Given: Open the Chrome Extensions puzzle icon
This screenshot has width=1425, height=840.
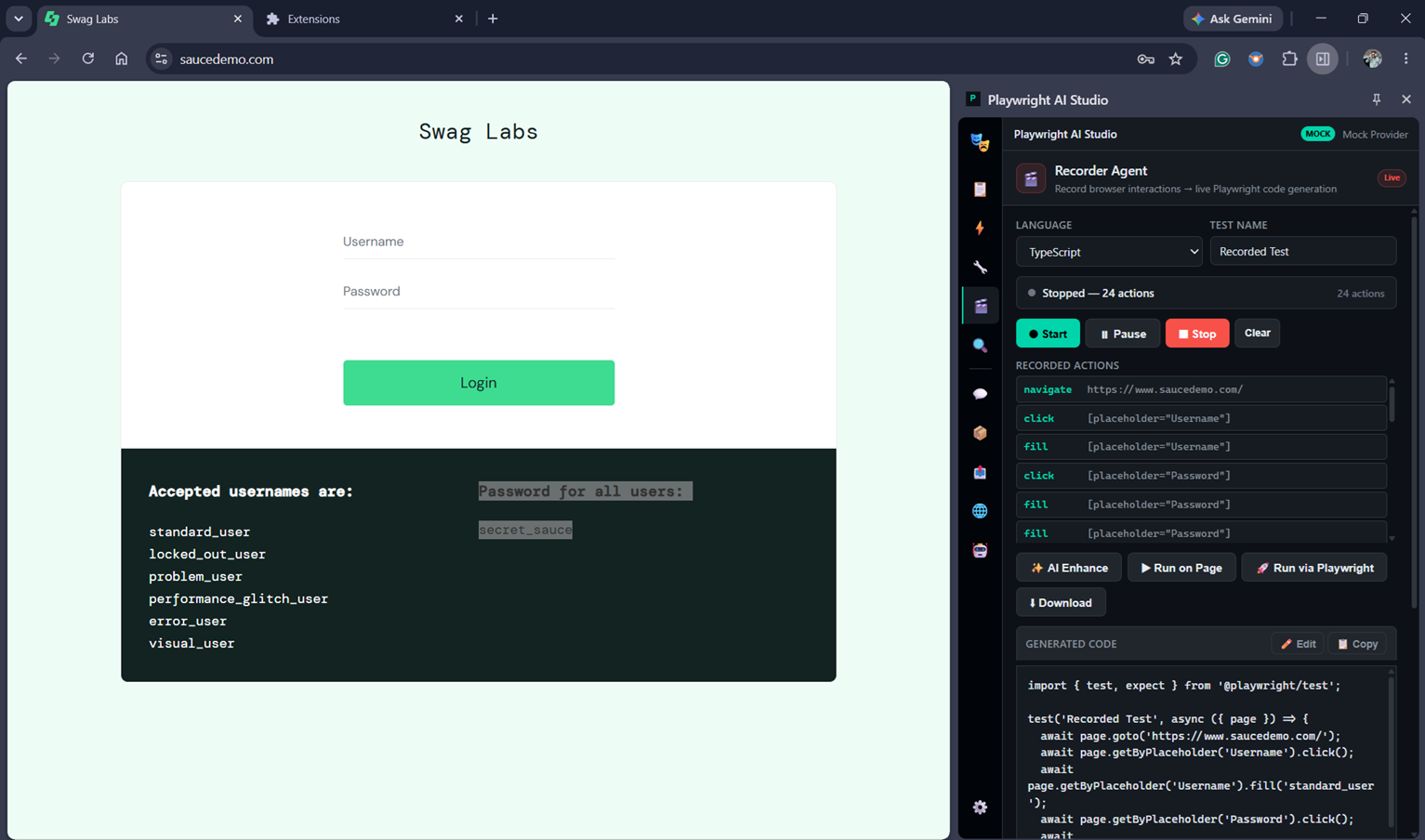Looking at the screenshot, I should (1289, 59).
